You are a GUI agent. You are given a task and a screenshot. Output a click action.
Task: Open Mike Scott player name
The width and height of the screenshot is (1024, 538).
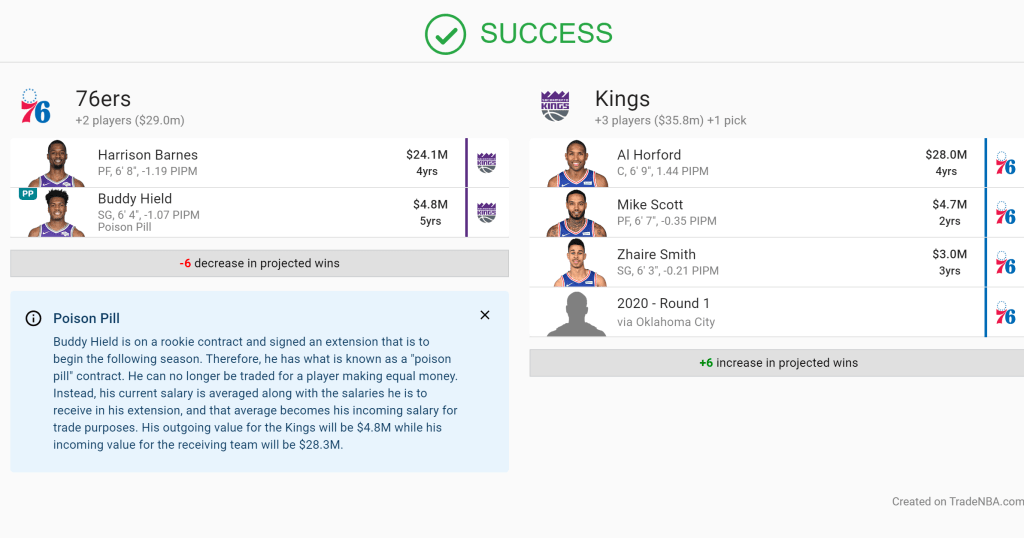tap(650, 205)
